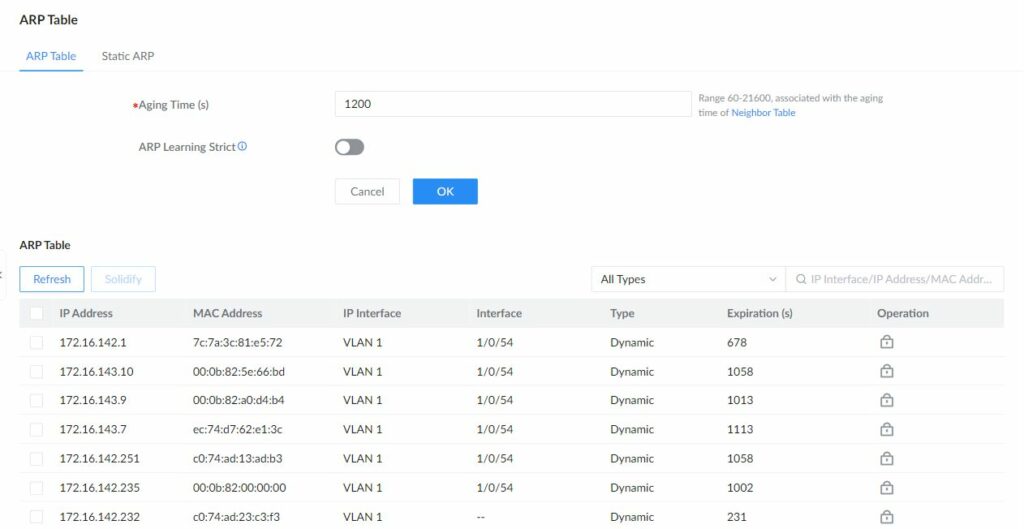Click the IP/MAC address search field

pos(895,279)
